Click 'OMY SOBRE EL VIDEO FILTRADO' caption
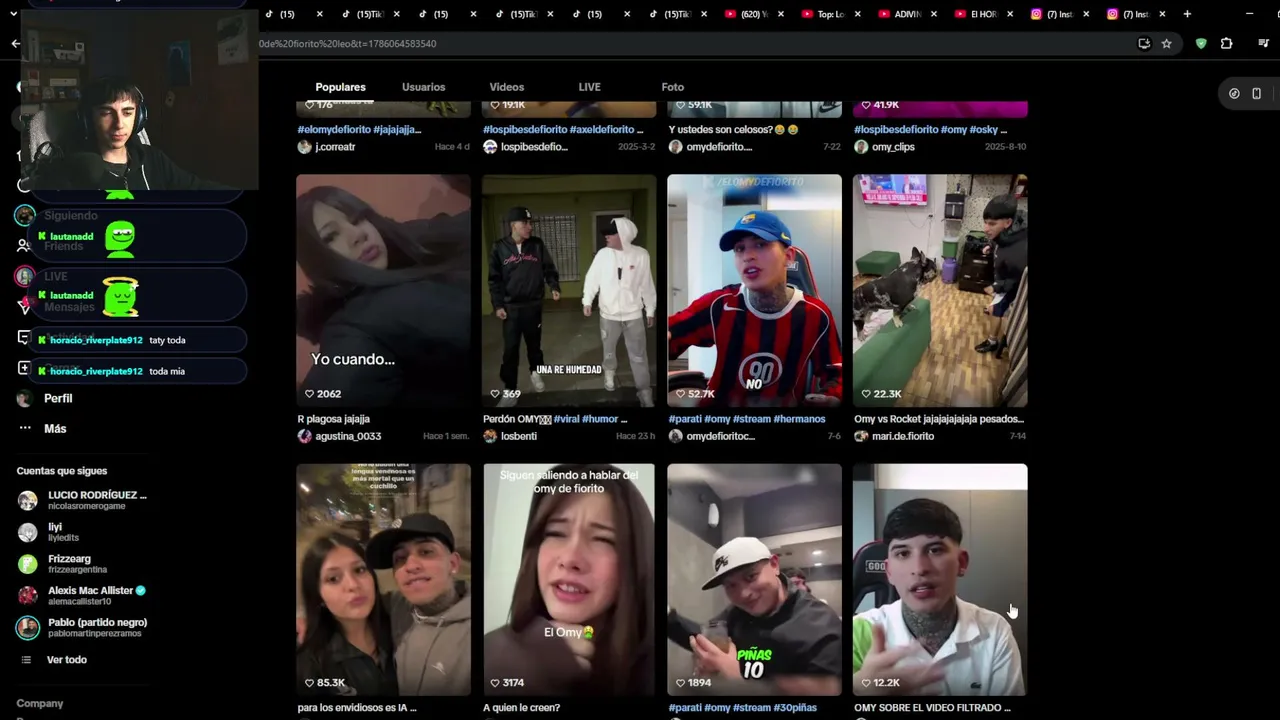The image size is (1280, 720). (x=932, y=708)
